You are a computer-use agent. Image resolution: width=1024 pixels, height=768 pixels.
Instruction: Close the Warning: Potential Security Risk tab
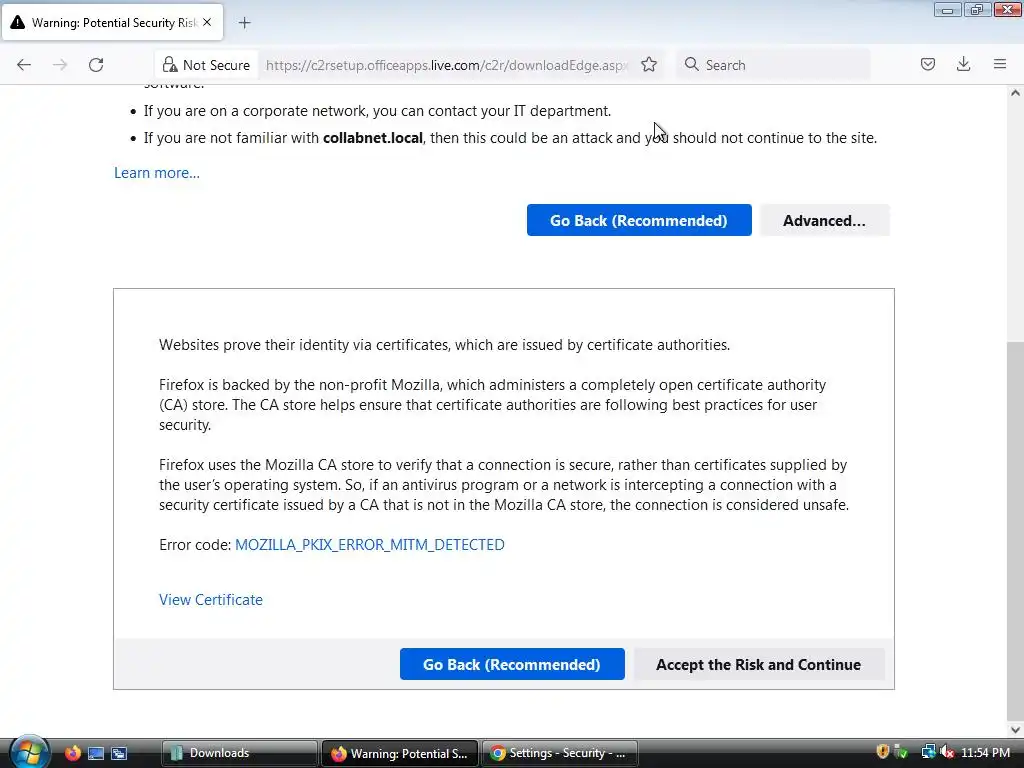click(207, 22)
